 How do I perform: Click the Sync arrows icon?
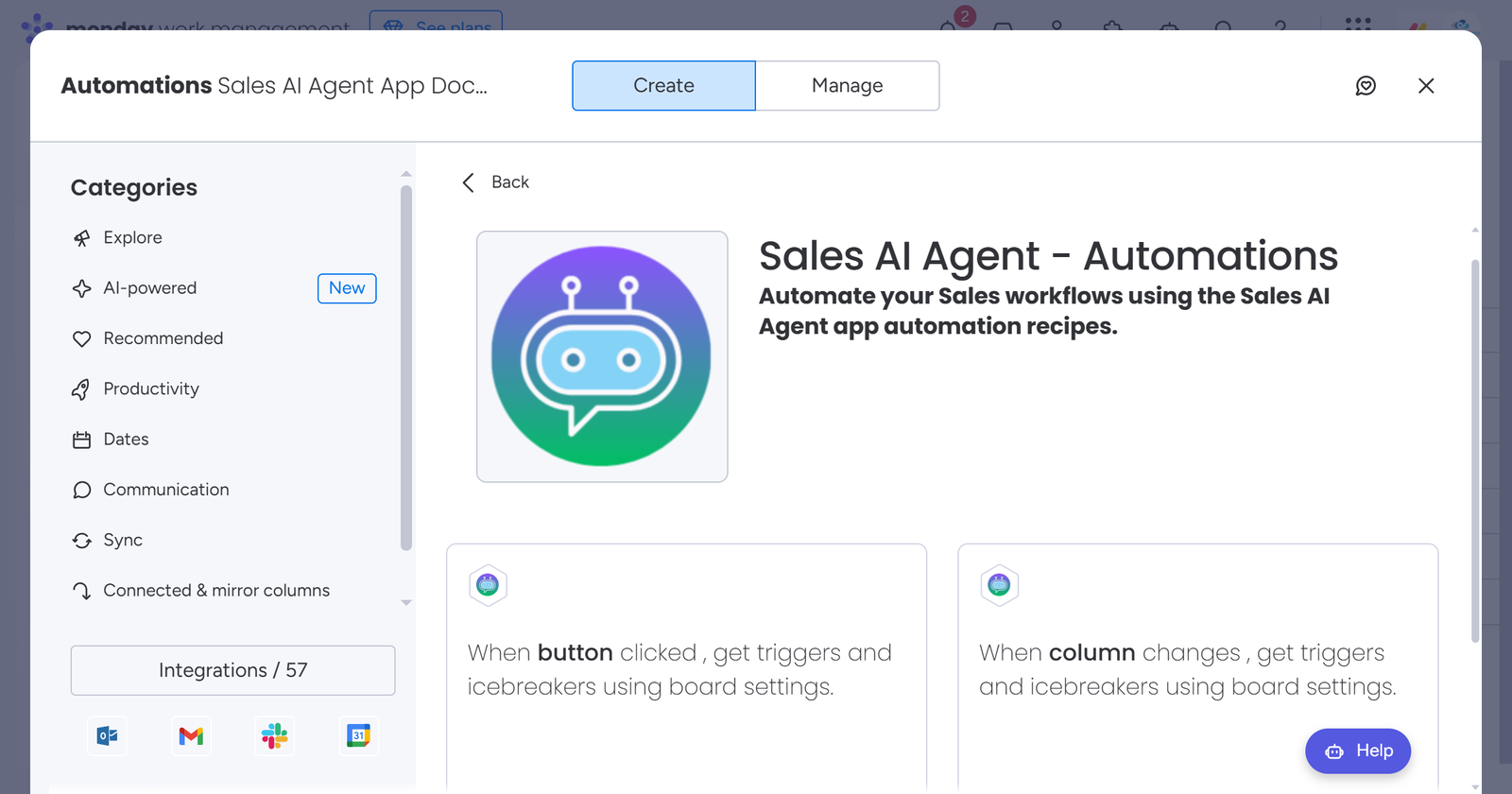[x=82, y=541]
